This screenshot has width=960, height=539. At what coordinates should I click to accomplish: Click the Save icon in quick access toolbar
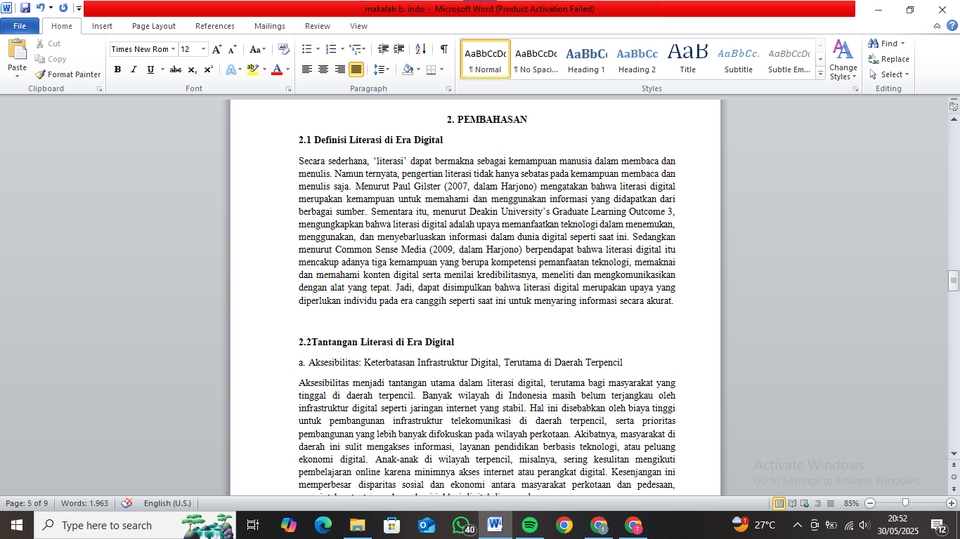[x=25, y=8]
